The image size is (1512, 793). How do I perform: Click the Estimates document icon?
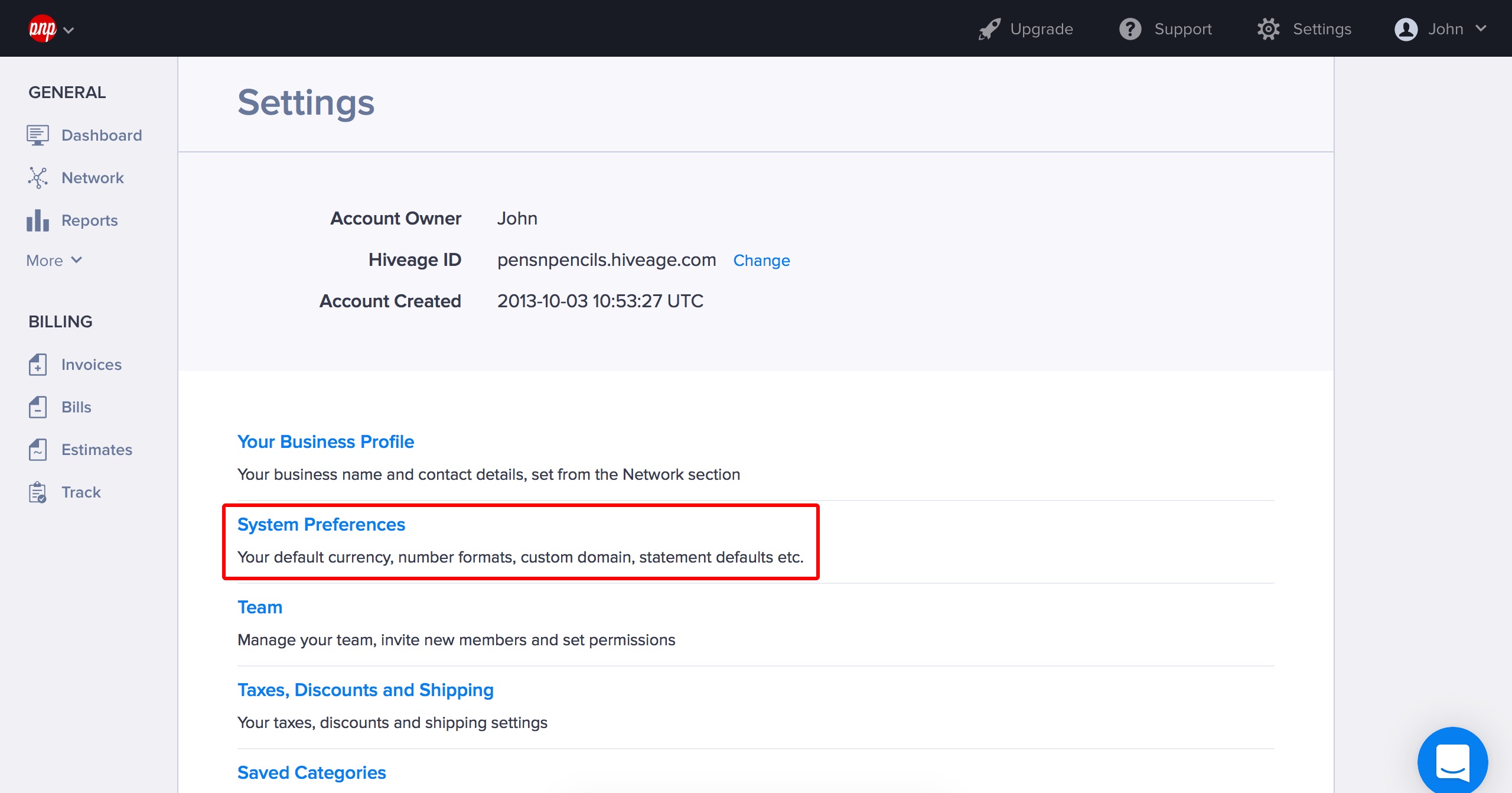37,450
